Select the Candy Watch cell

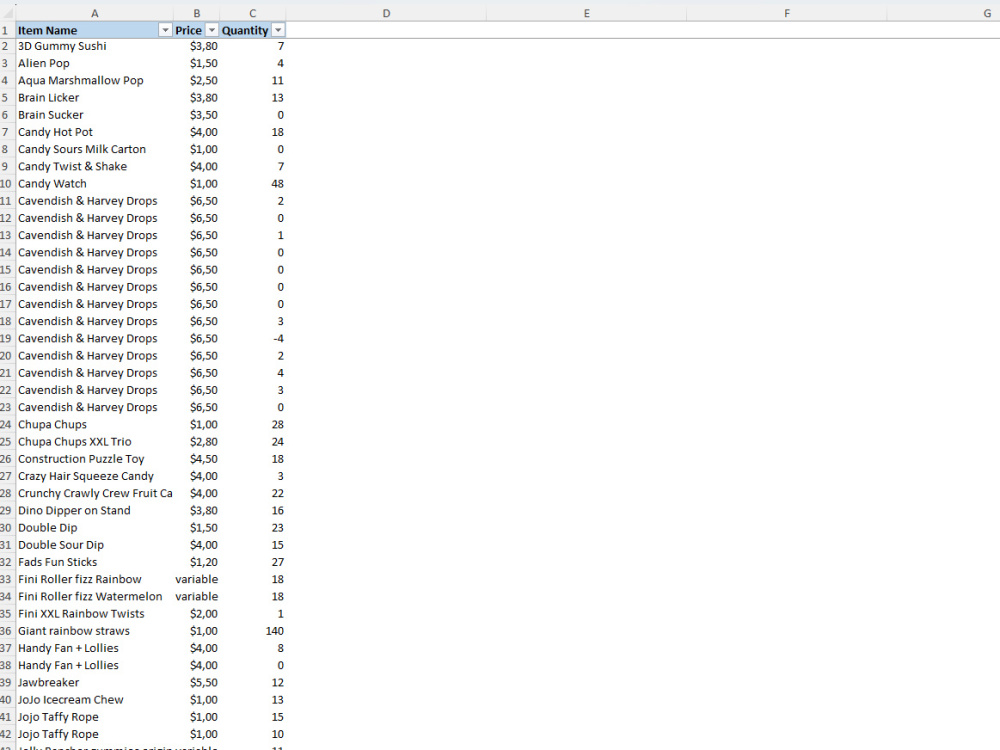coord(94,184)
